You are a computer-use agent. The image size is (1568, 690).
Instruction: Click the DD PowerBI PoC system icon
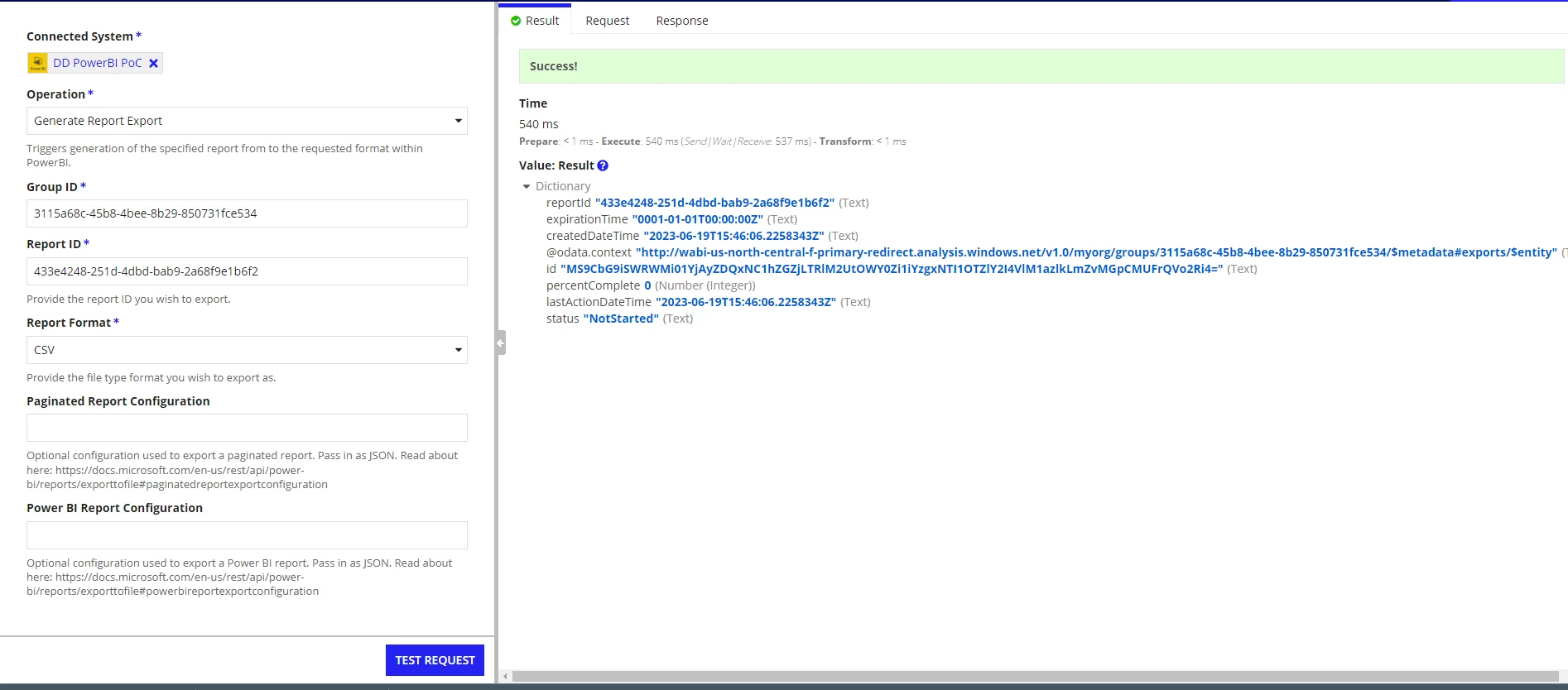point(37,63)
